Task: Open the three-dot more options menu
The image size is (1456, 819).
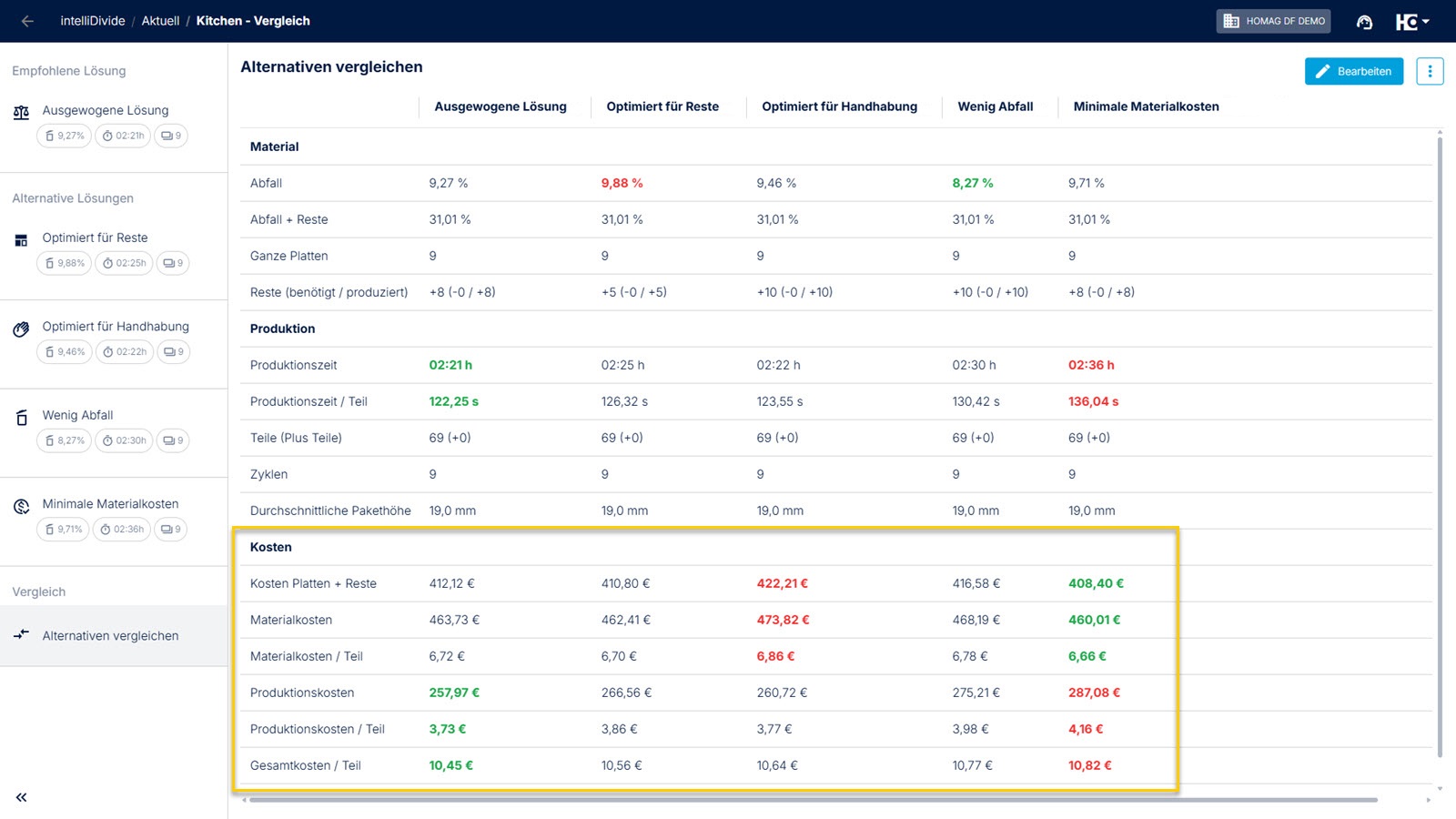Action: 1430,71
